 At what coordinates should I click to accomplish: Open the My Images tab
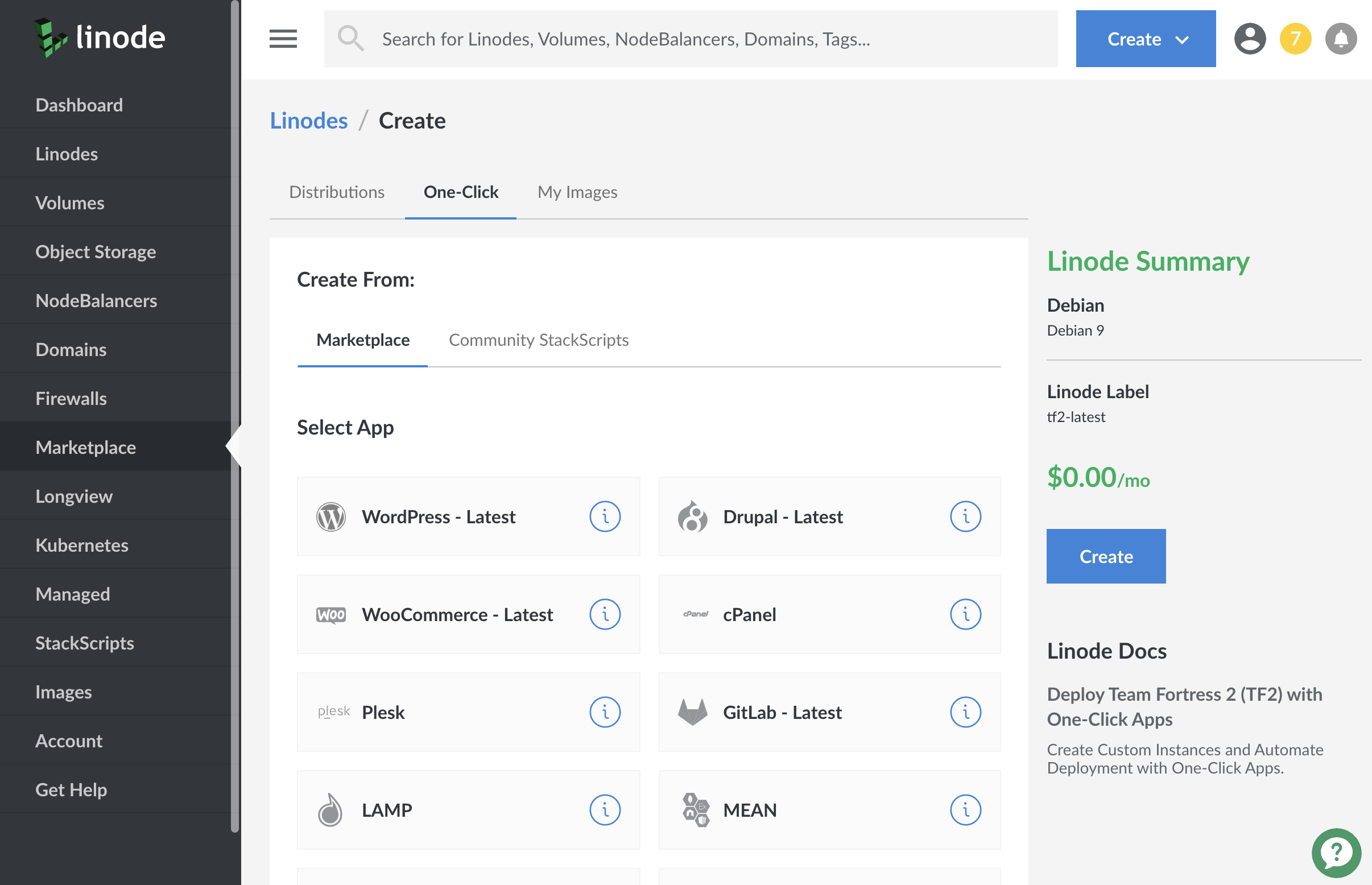(577, 192)
